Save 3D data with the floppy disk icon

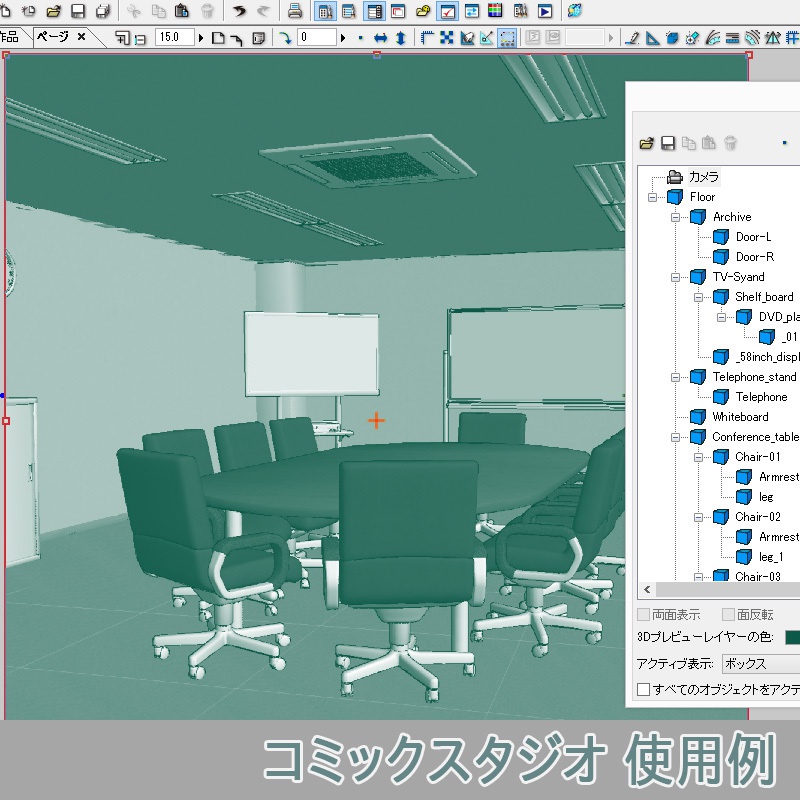point(668,145)
